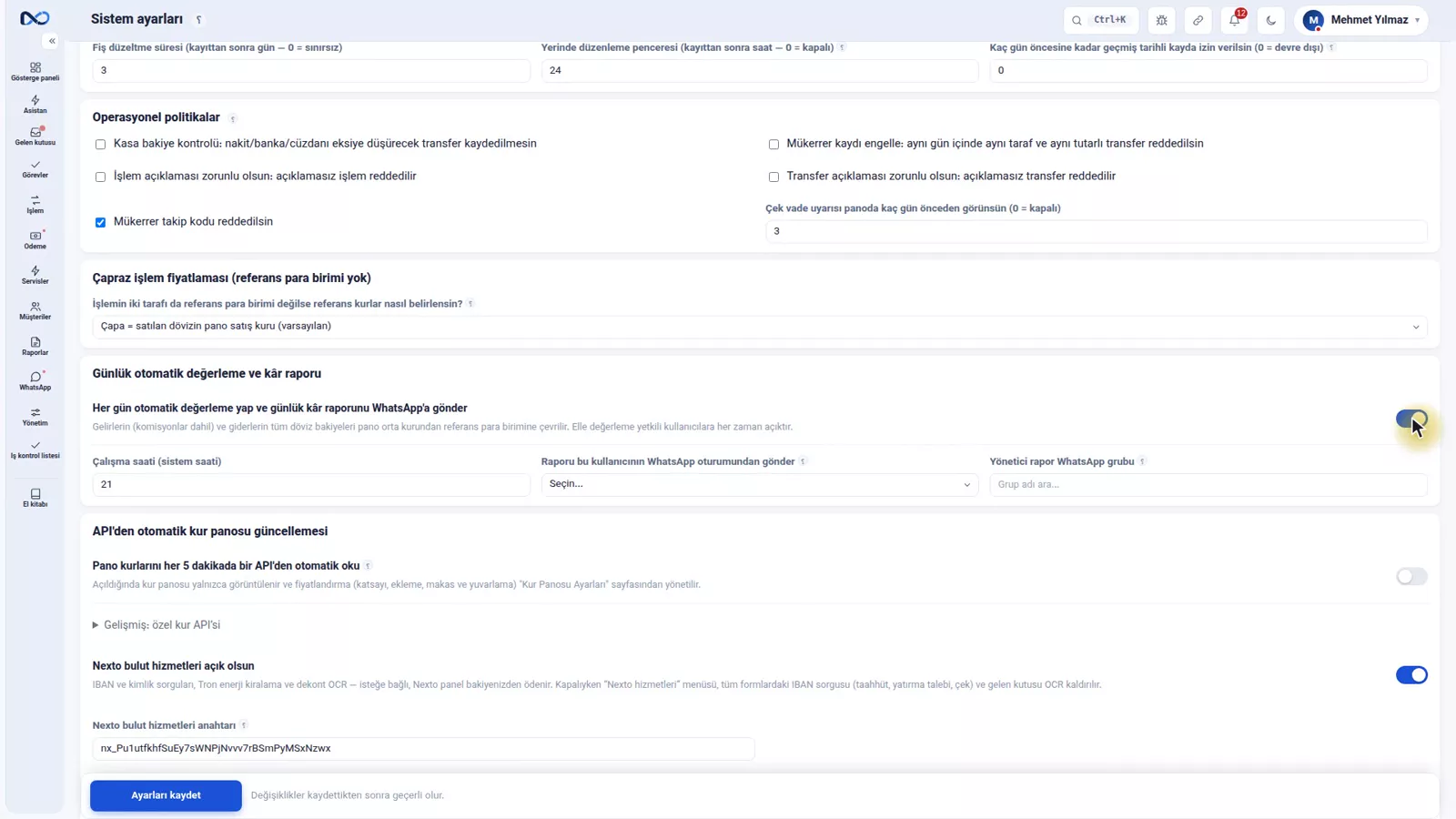This screenshot has width=1456, height=819.
Task: Click the Nexto bulut hizmetleri anahtarı field
Action: click(423, 748)
